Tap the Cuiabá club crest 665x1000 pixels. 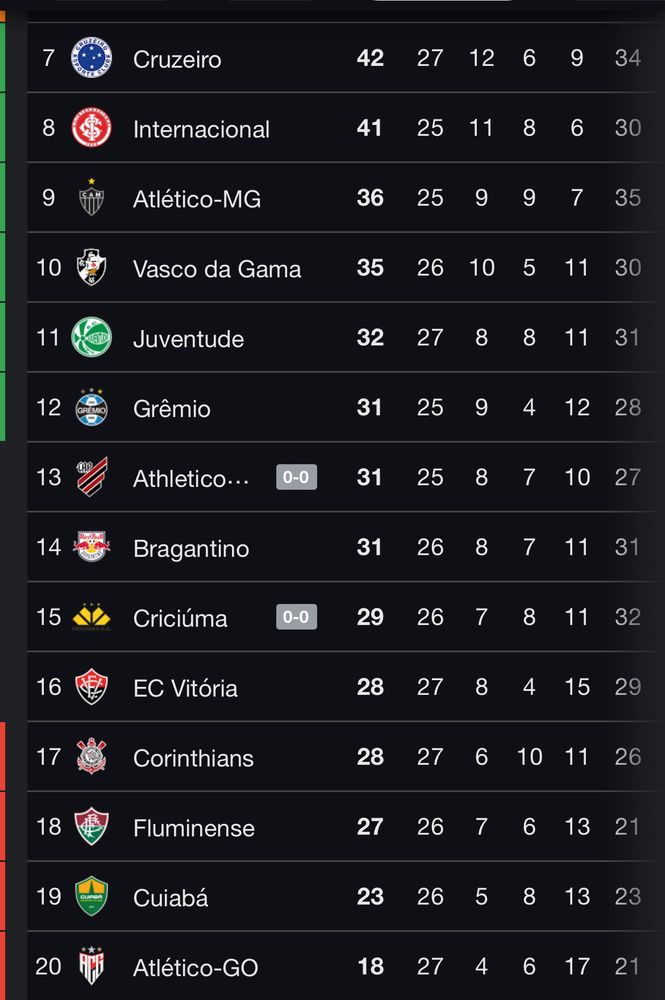(91, 896)
